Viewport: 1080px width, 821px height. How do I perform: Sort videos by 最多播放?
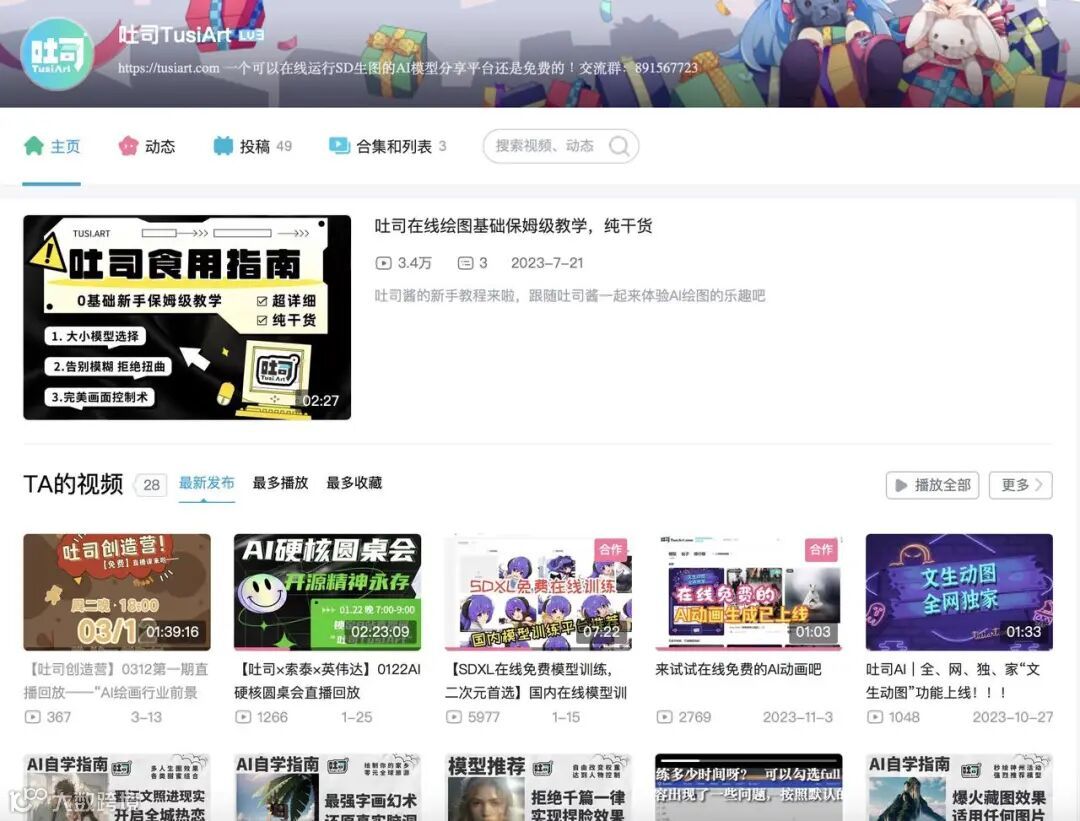pos(280,483)
